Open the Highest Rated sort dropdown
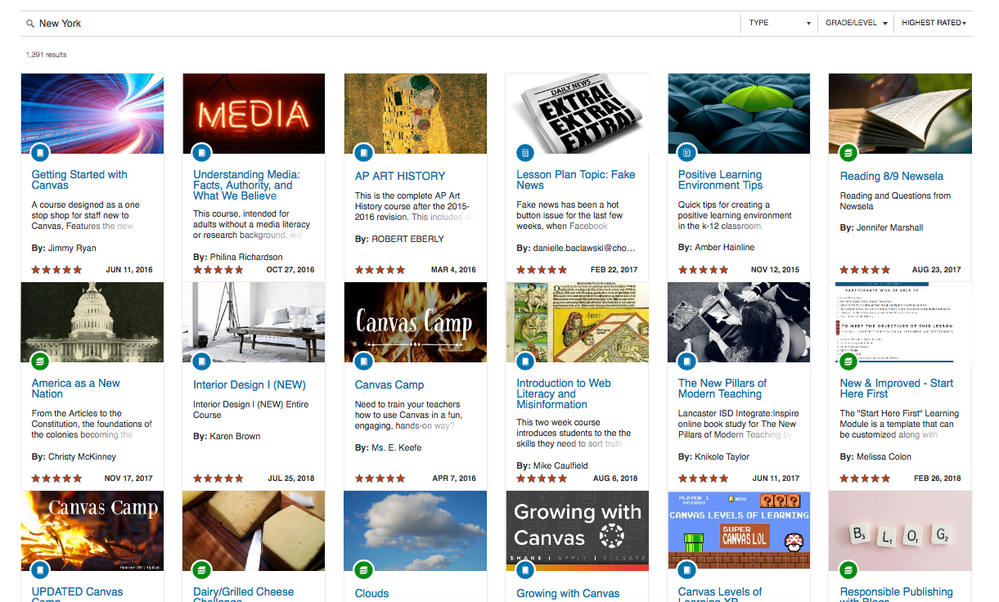The image size is (999, 602). click(933, 23)
